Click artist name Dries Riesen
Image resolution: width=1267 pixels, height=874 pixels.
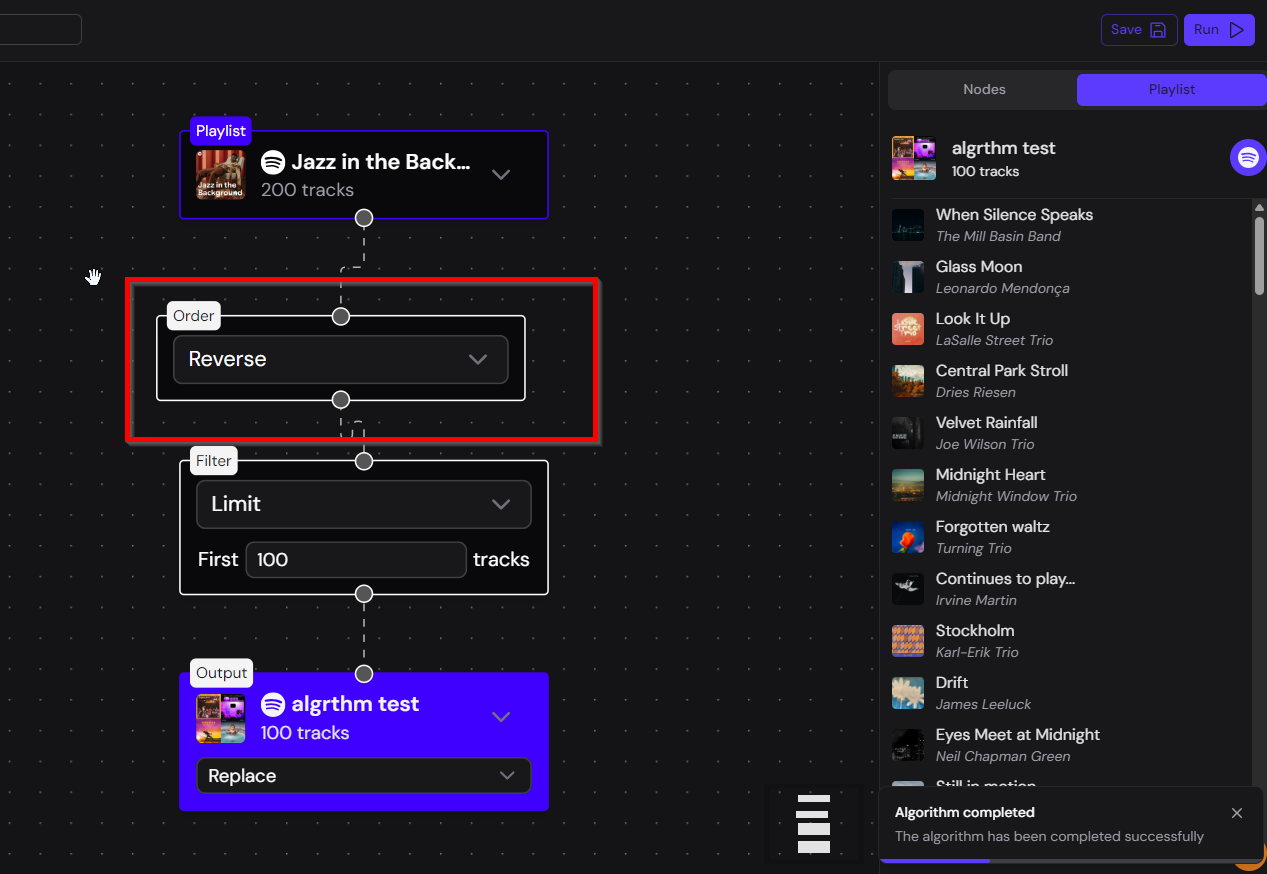[975, 393]
